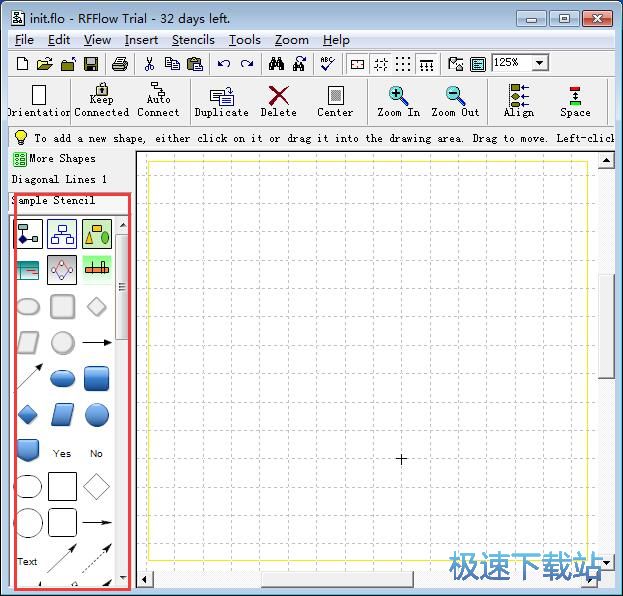The image size is (623, 596).
Task: Toggle Auto Connect mode
Action: pyautogui.click(x=158, y=101)
